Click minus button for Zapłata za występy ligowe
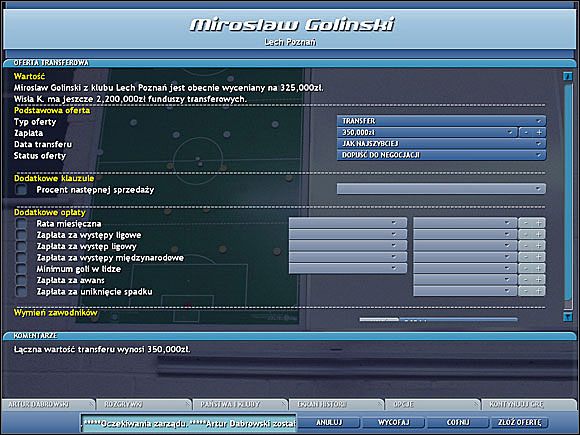The image size is (580, 435). pos(526,235)
